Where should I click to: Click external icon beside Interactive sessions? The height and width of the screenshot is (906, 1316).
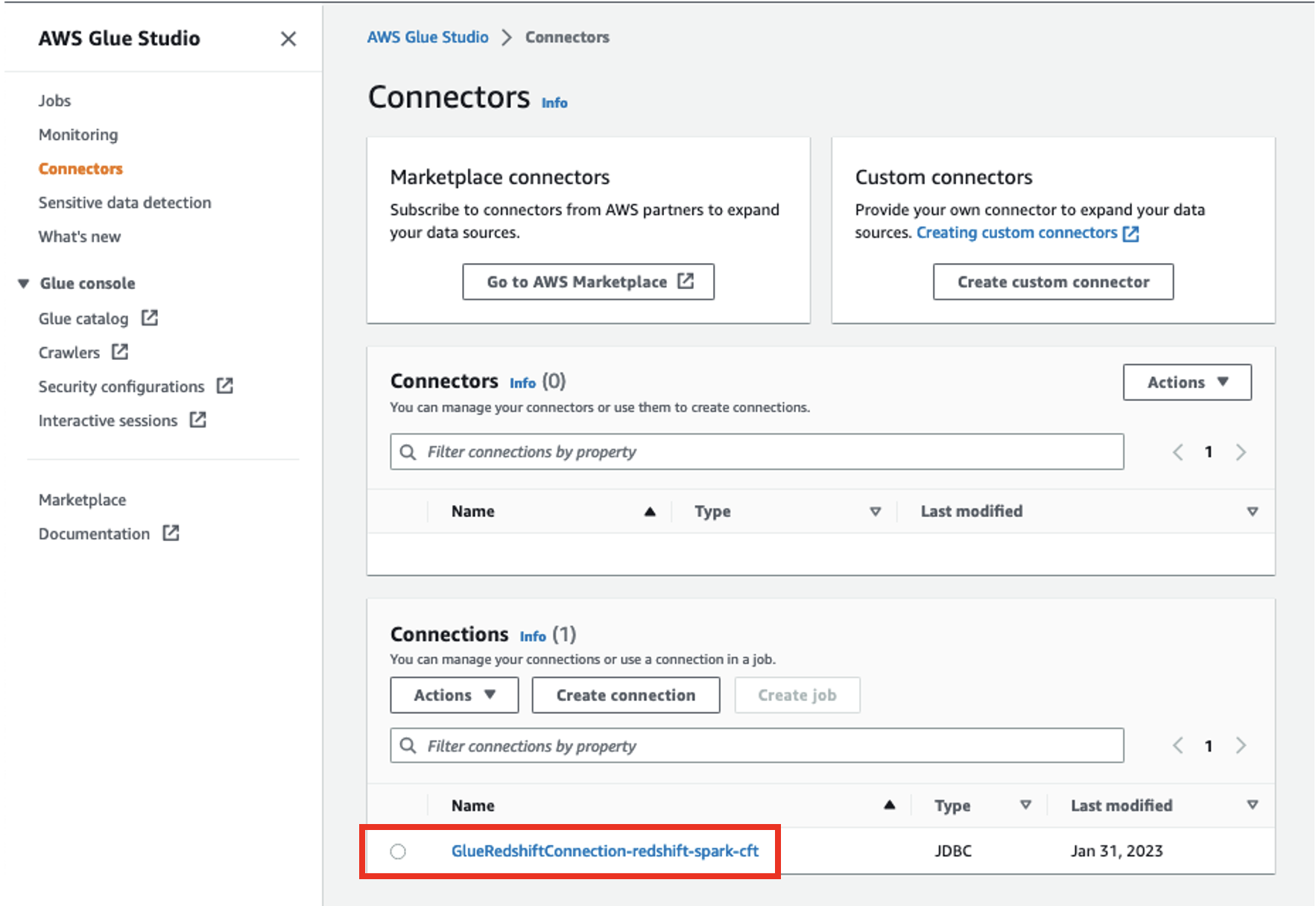(x=197, y=420)
